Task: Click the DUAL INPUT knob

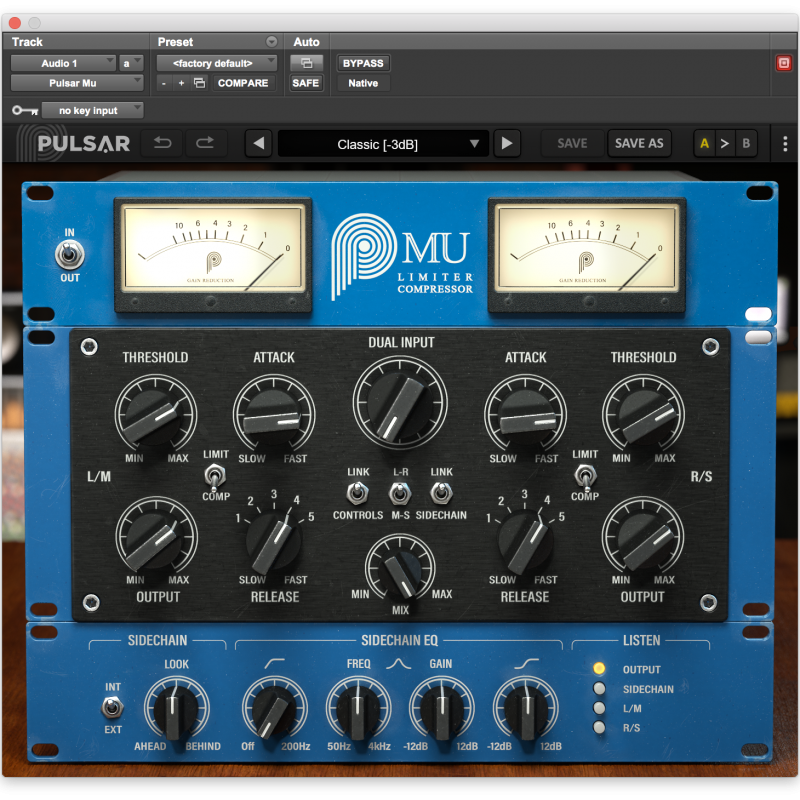Action: pos(400,403)
